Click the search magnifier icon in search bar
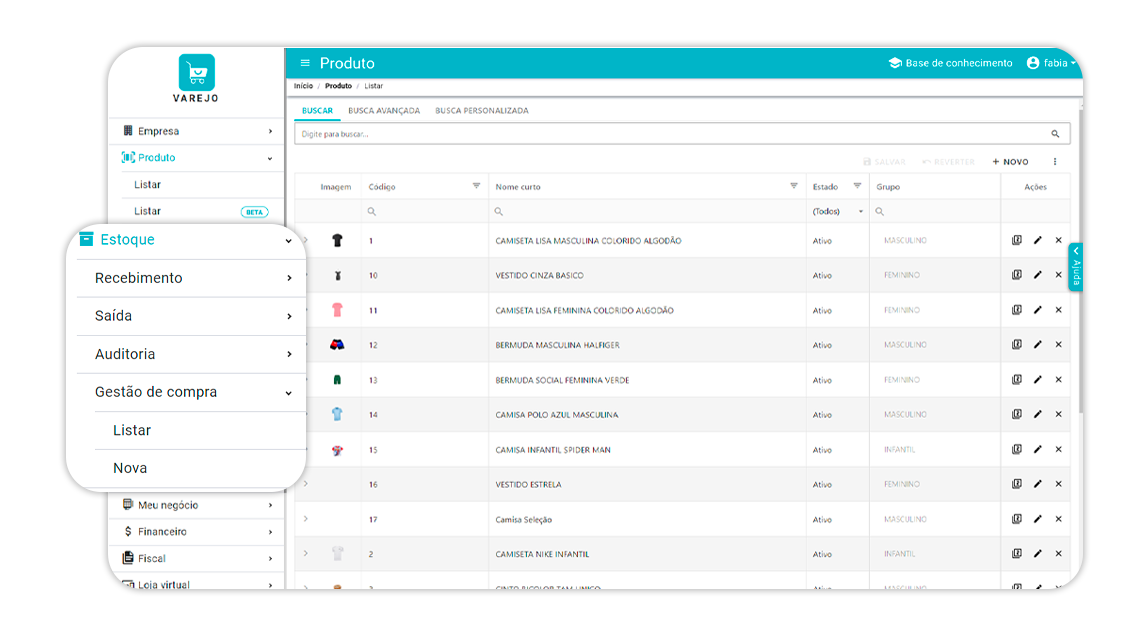Screen dimensions: 1146x644 click(1055, 134)
